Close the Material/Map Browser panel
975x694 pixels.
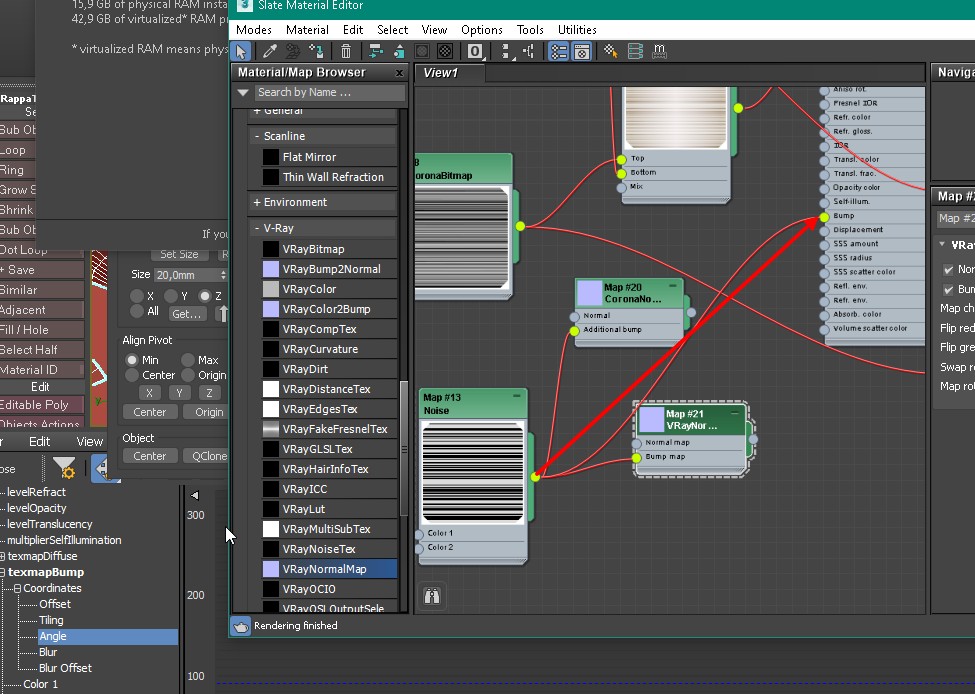400,73
